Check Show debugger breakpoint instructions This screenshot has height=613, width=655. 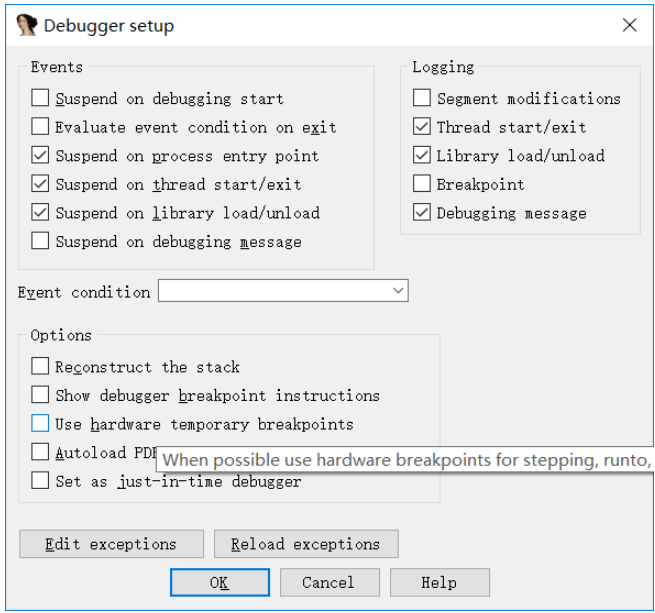[40, 395]
